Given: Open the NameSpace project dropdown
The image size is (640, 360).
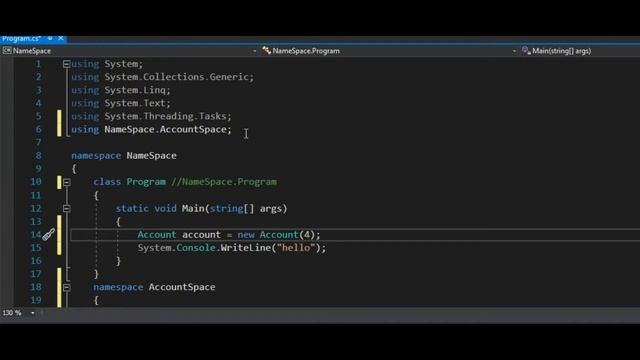Looking at the screenshot, I should 254,51.
